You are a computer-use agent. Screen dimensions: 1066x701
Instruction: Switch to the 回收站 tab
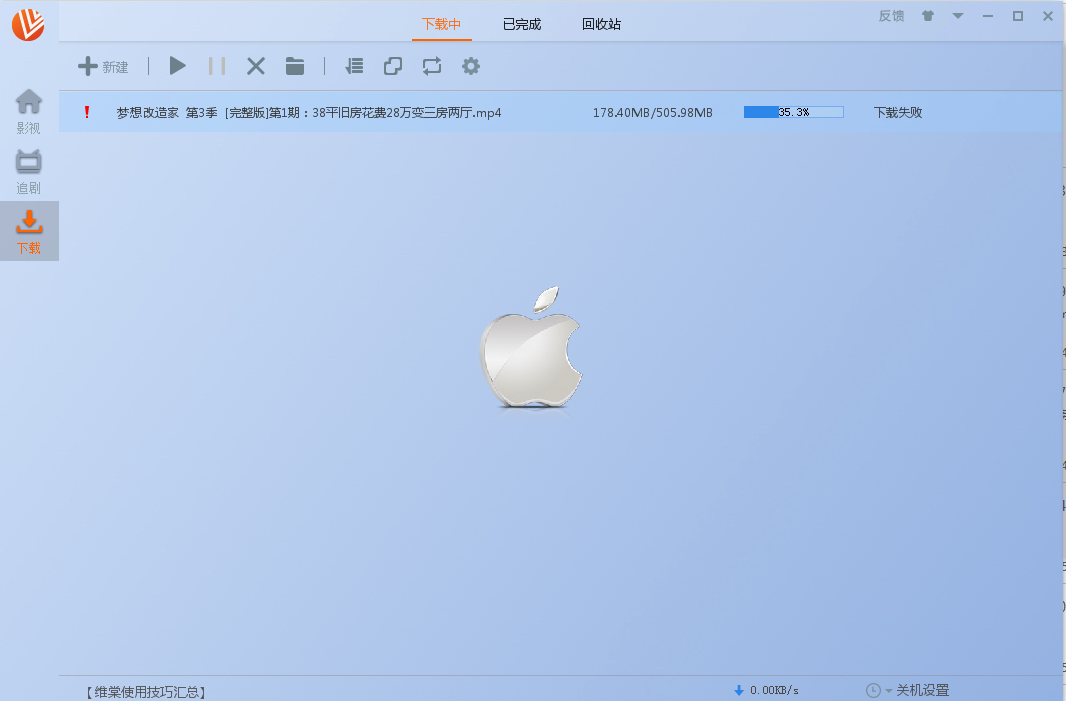pyautogui.click(x=601, y=24)
